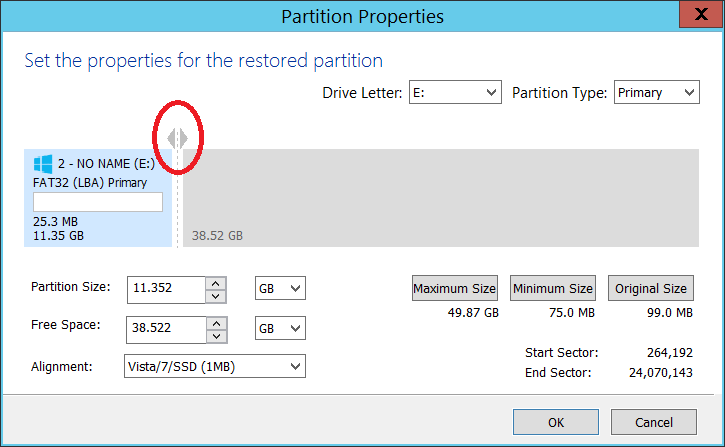Expand the Partition Size unit dropdown

280,288
